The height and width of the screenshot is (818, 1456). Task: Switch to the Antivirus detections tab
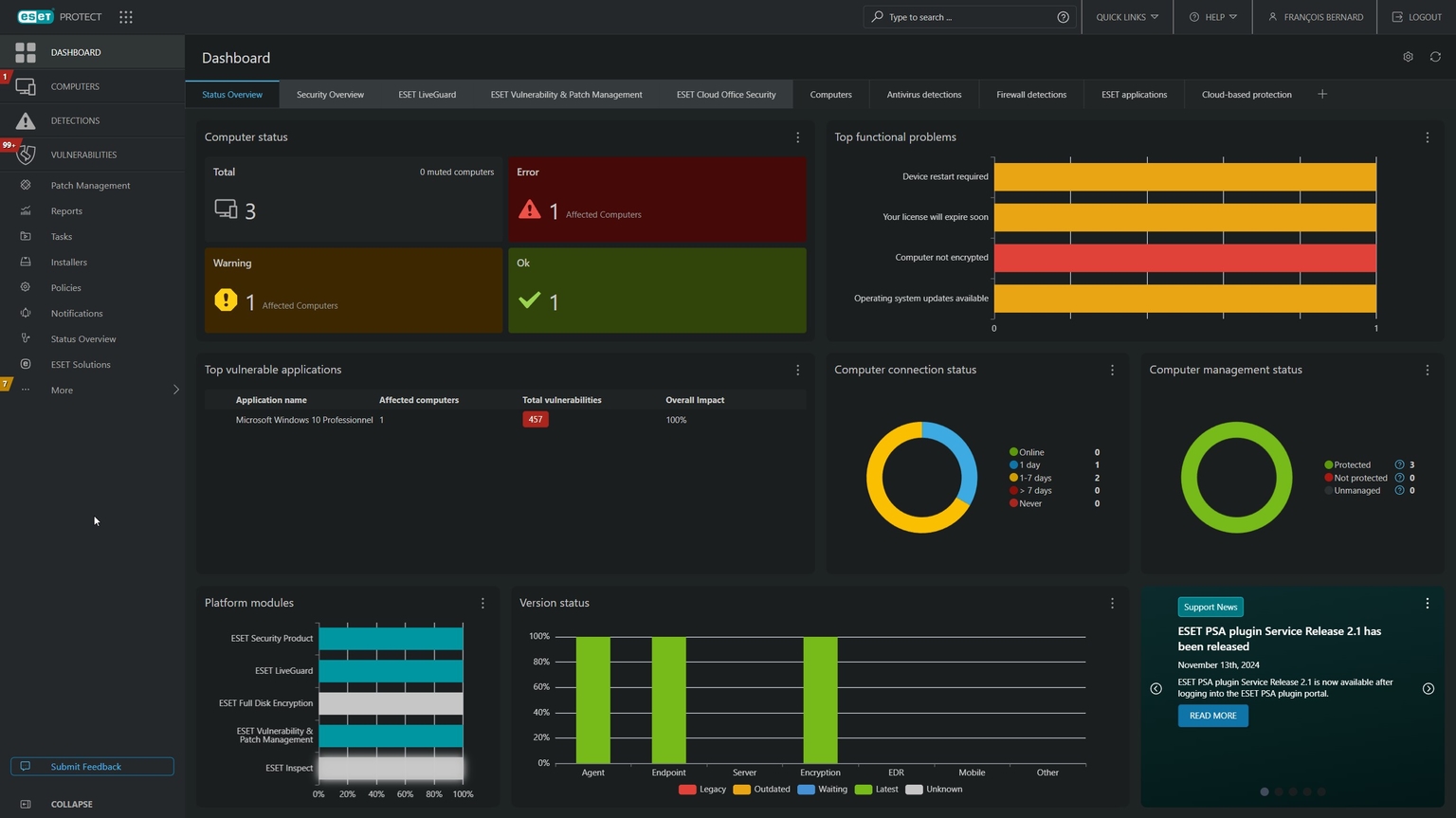(924, 95)
